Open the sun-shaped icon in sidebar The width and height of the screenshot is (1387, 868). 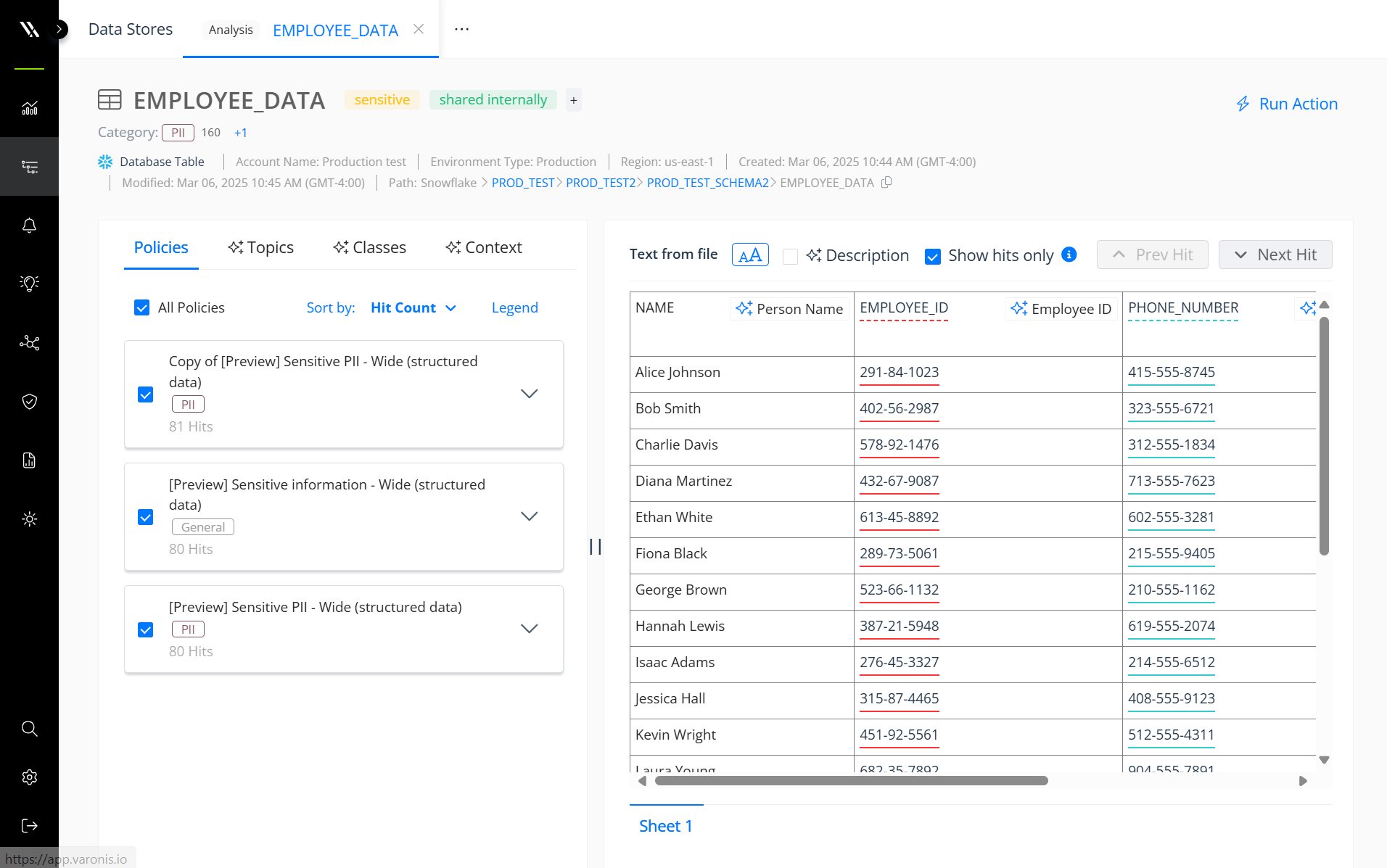click(29, 519)
